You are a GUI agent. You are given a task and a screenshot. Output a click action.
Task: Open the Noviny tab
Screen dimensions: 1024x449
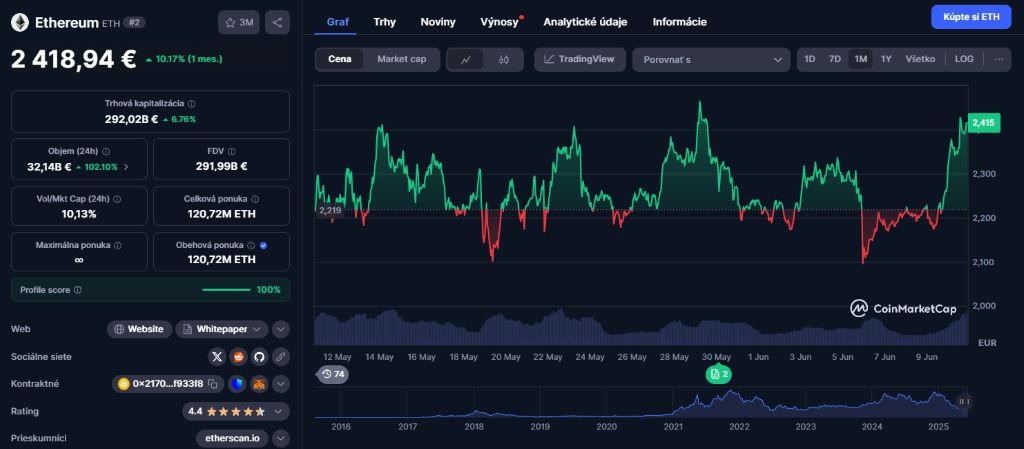click(x=438, y=21)
